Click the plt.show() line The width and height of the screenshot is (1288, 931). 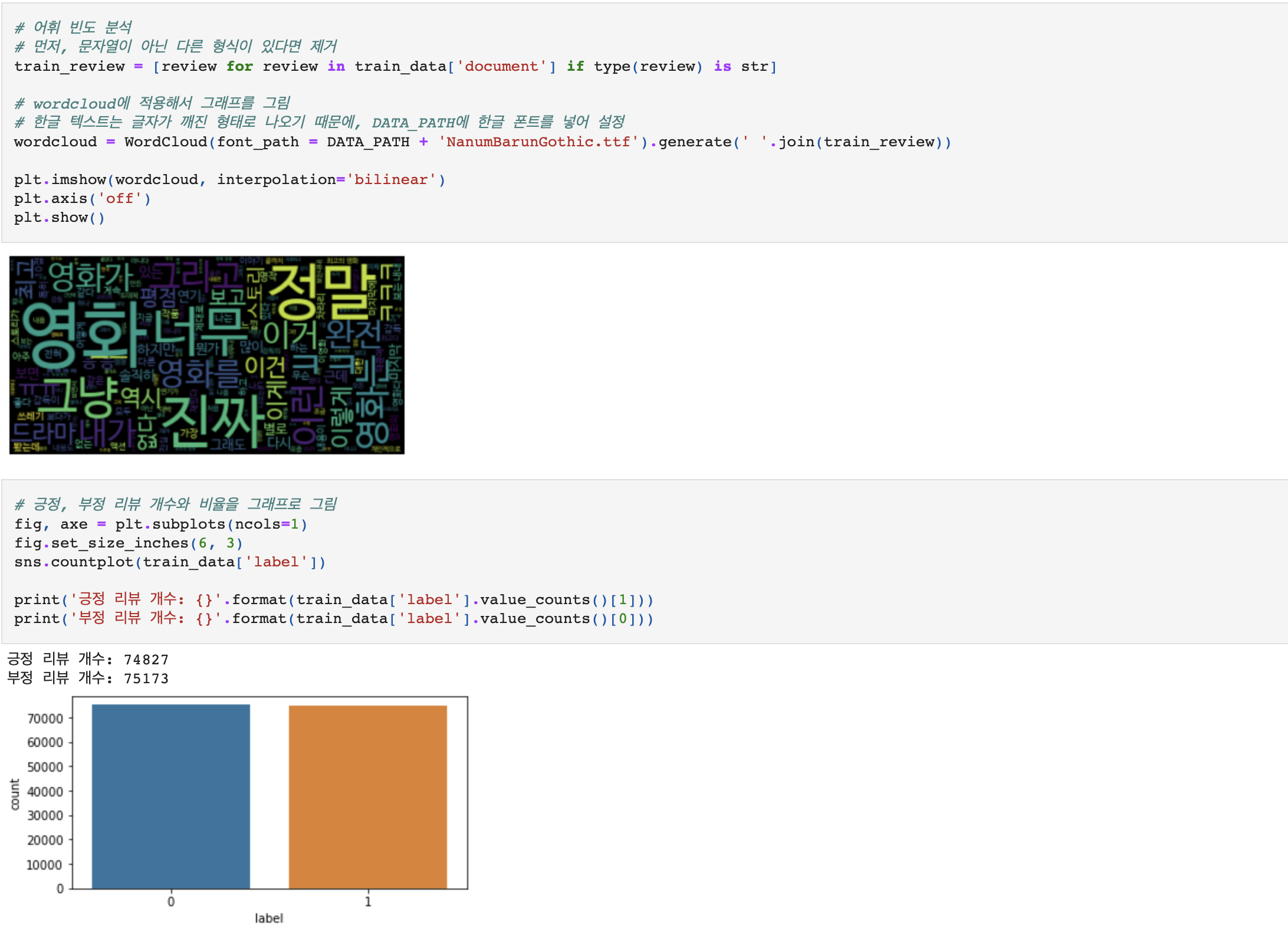point(59,218)
